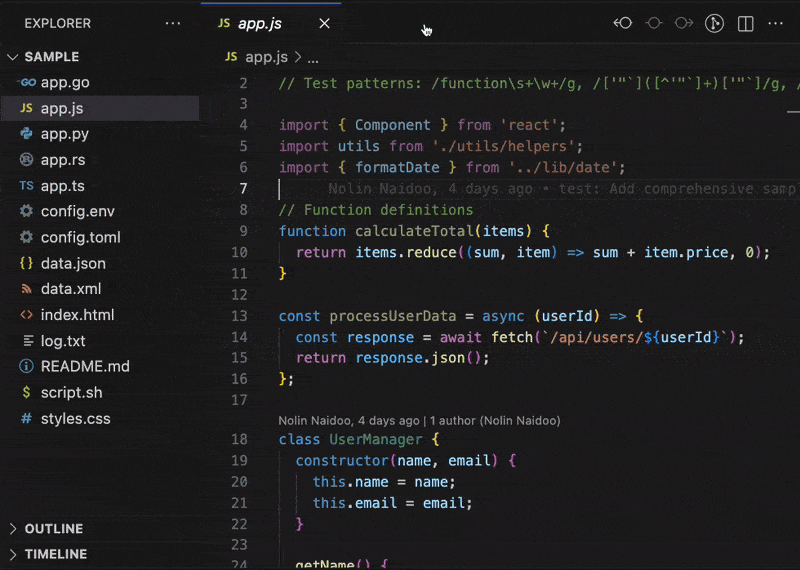
Task: Click the Go icon beside app.go
Action: click(x=26, y=82)
